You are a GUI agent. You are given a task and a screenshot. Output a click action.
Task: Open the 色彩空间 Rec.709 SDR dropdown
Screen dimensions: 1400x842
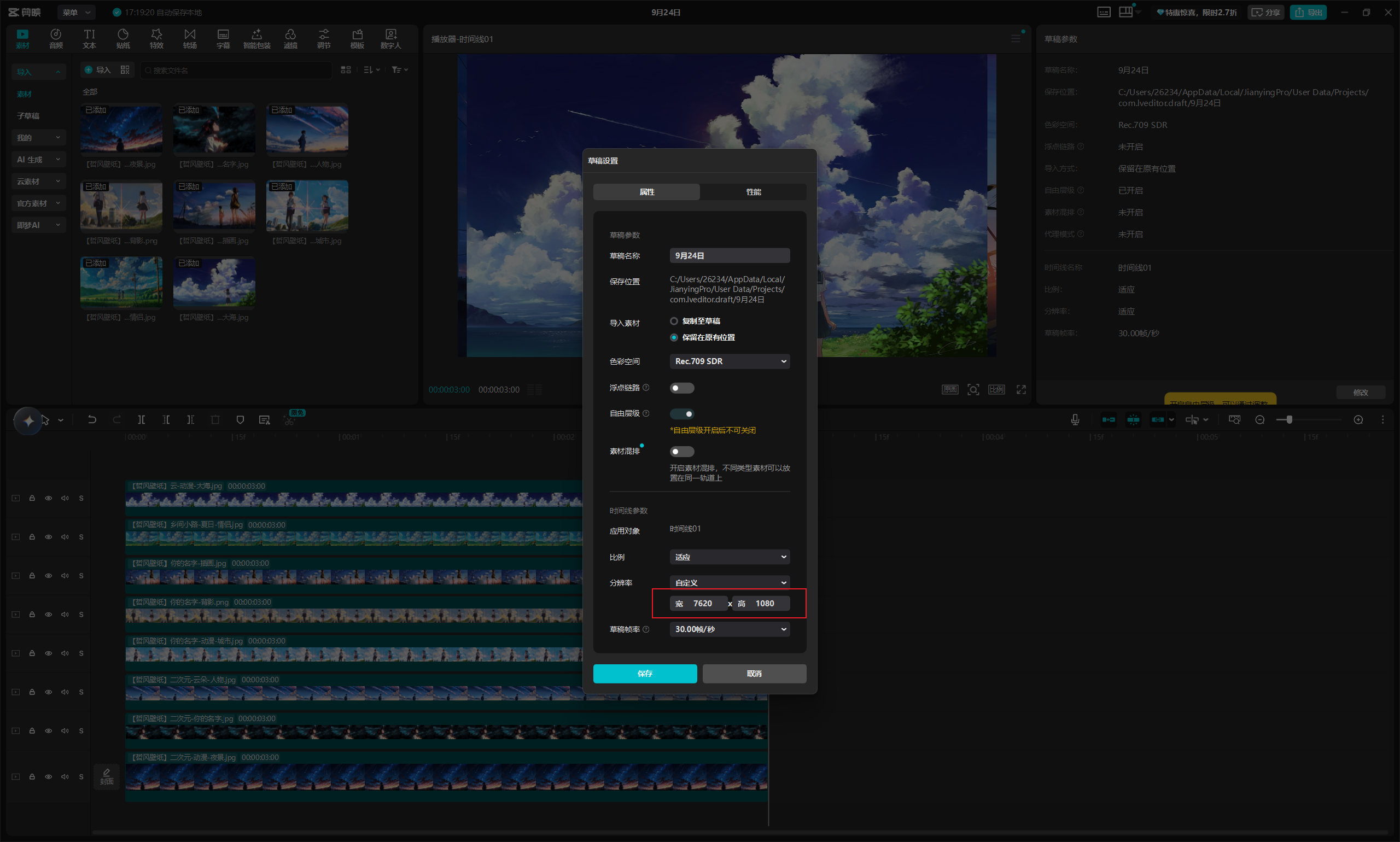click(x=729, y=361)
